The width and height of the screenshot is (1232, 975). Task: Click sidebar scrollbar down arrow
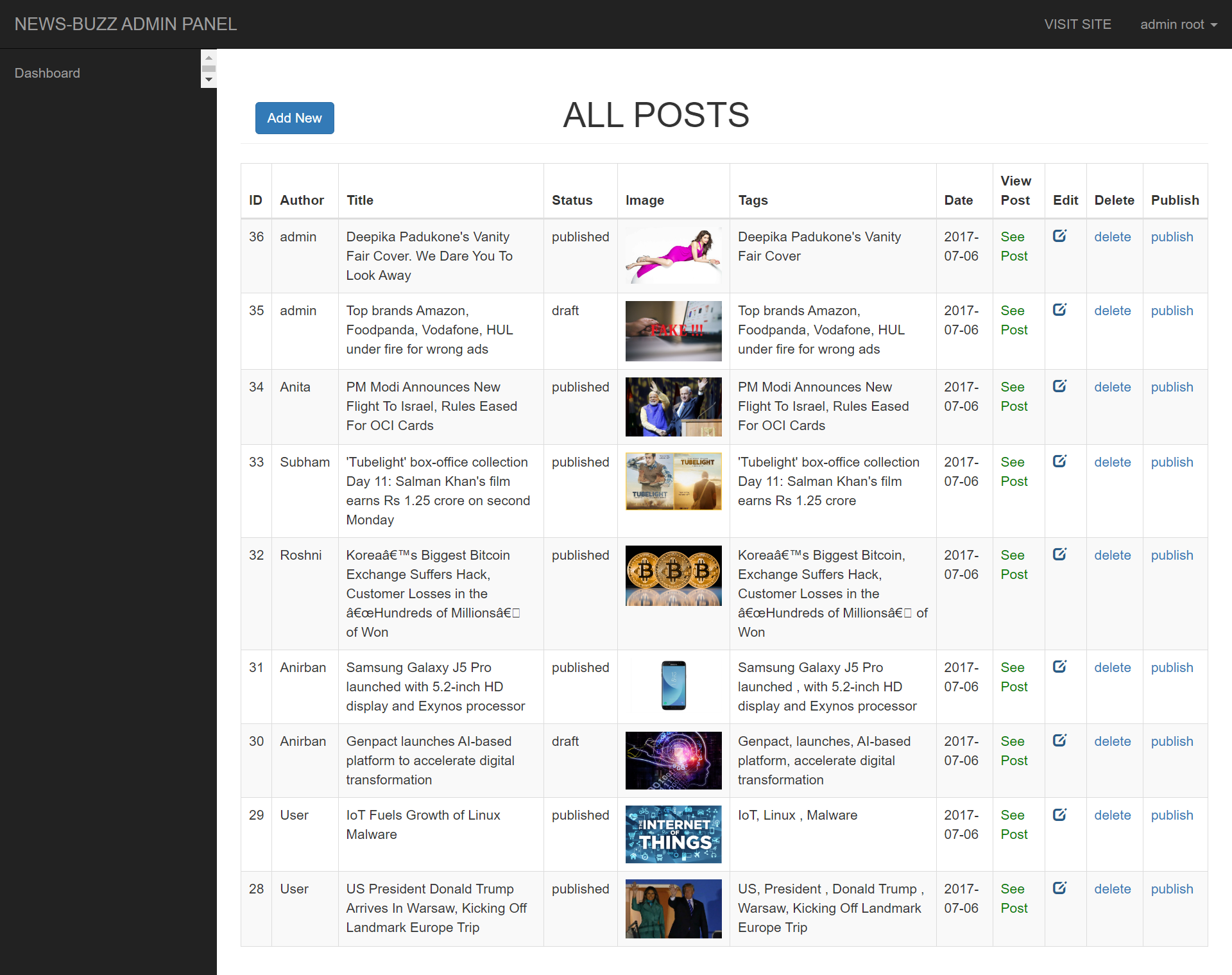(x=209, y=80)
